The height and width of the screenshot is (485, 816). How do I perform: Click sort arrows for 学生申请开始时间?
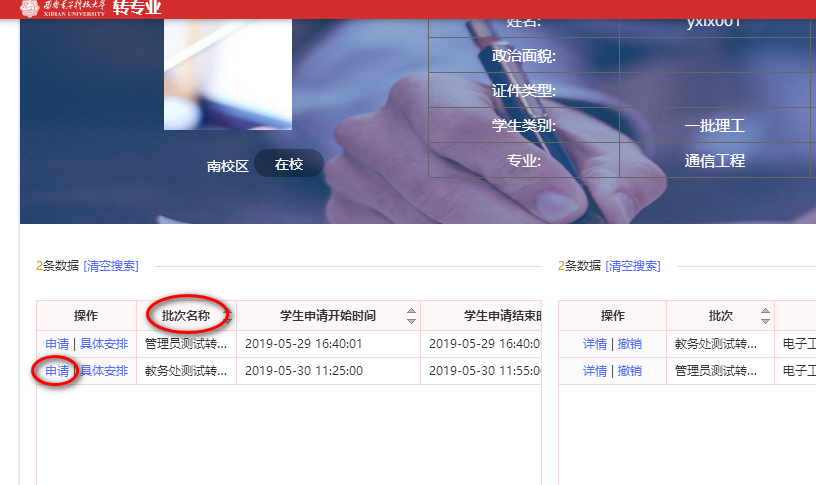[410, 316]
